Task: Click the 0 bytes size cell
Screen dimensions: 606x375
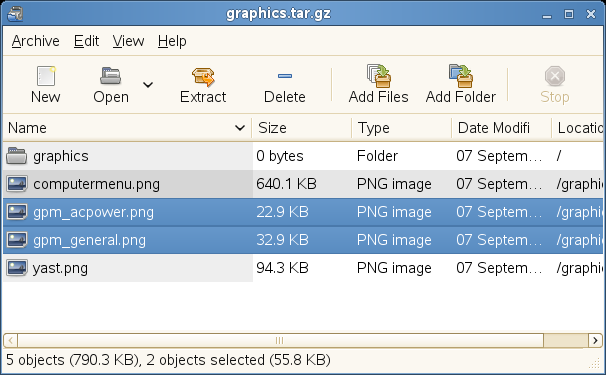Action: (279, 156)
